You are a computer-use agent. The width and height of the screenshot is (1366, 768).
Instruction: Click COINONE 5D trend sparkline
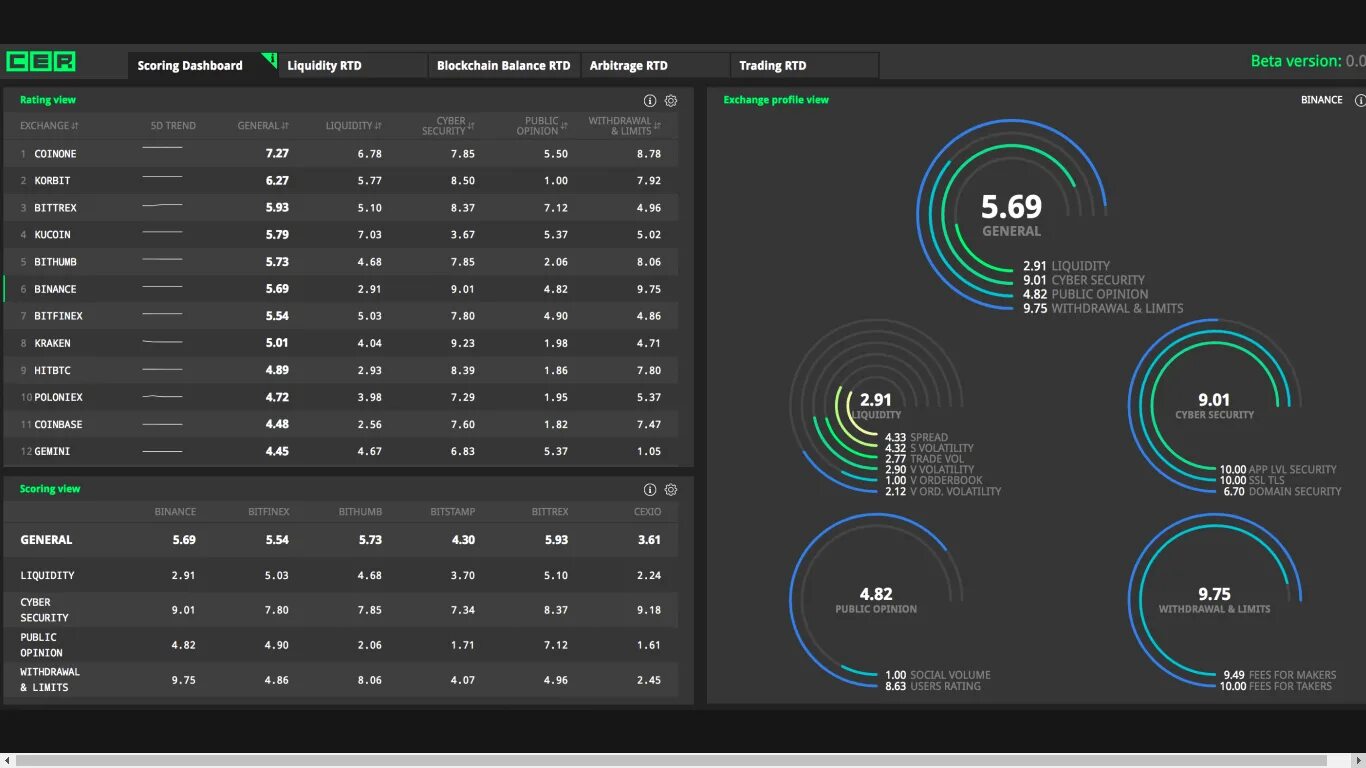point(162,148)
